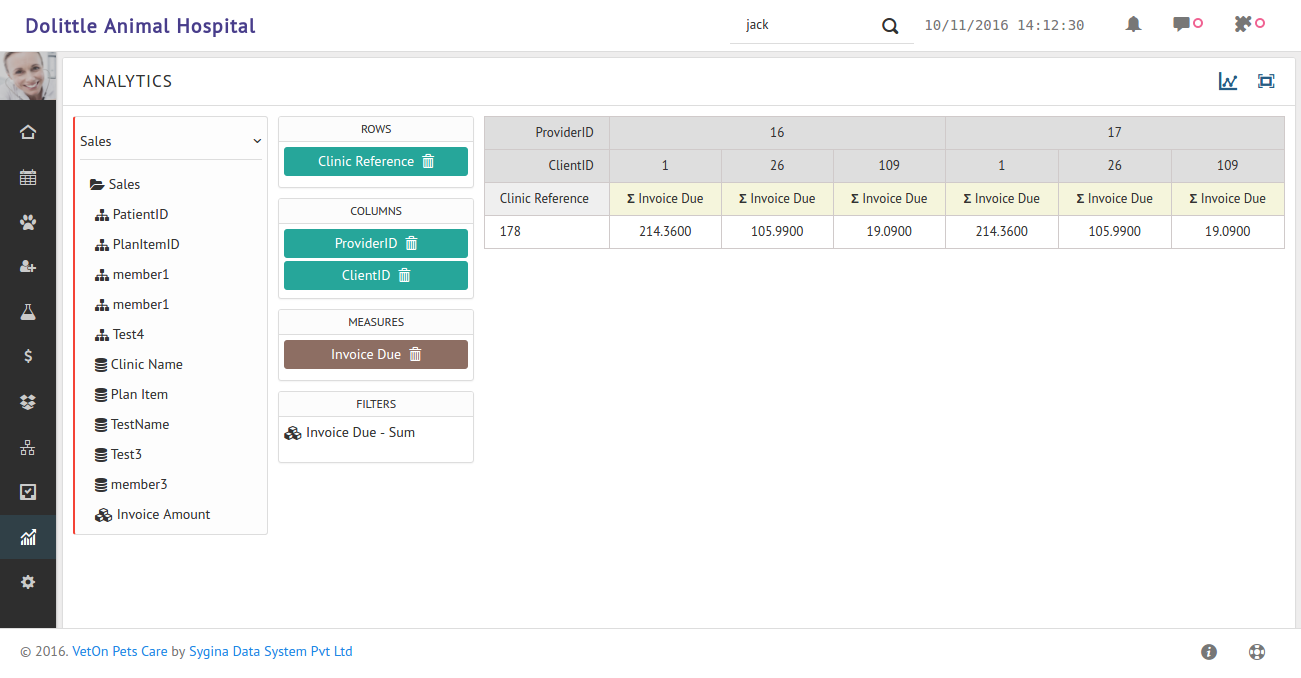Switch to chart view via line-chart icon

click(x=1228, y=81)
